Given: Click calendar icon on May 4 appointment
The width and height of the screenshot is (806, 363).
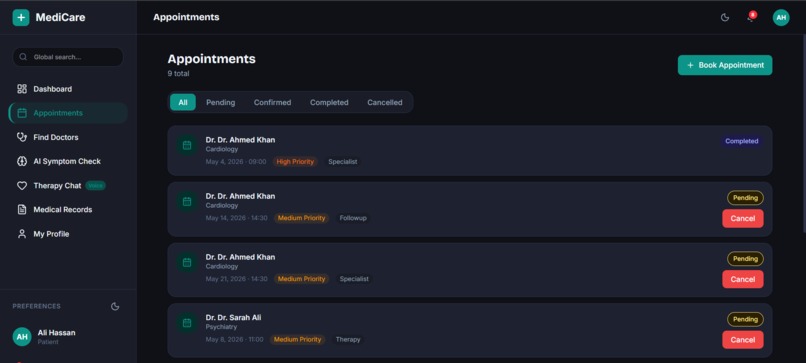Looking at the screenshot, I should (x=187, y=146).
